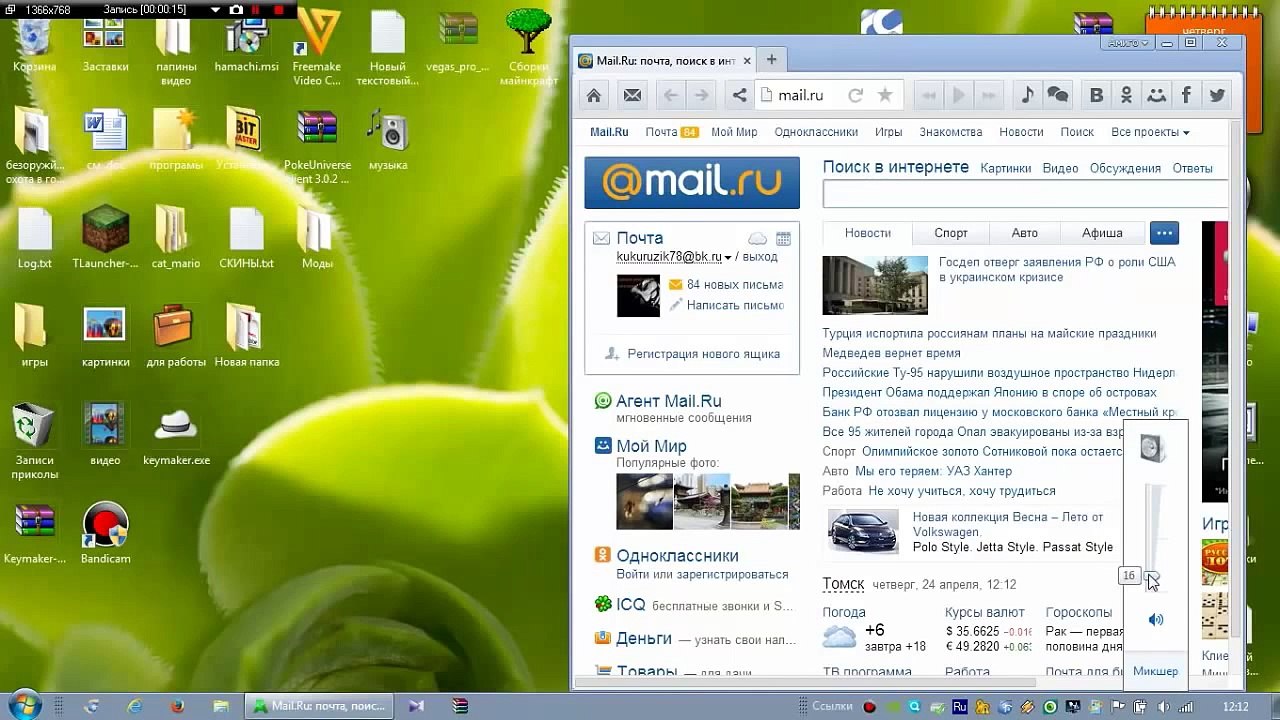The image size is (1280, 720).
Task: Select the TLauncher desktop icon
Action: [x=105, y=238]
